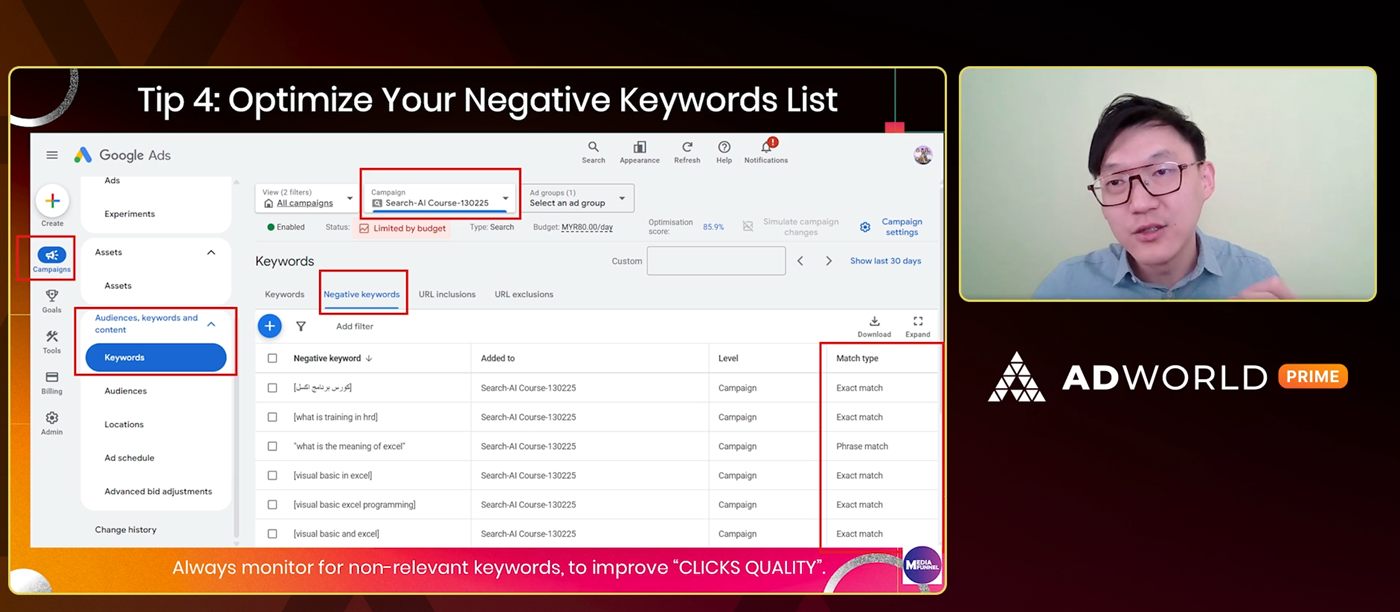Click the Add filter field
The image size is (1400, 612).
point(355,326)
